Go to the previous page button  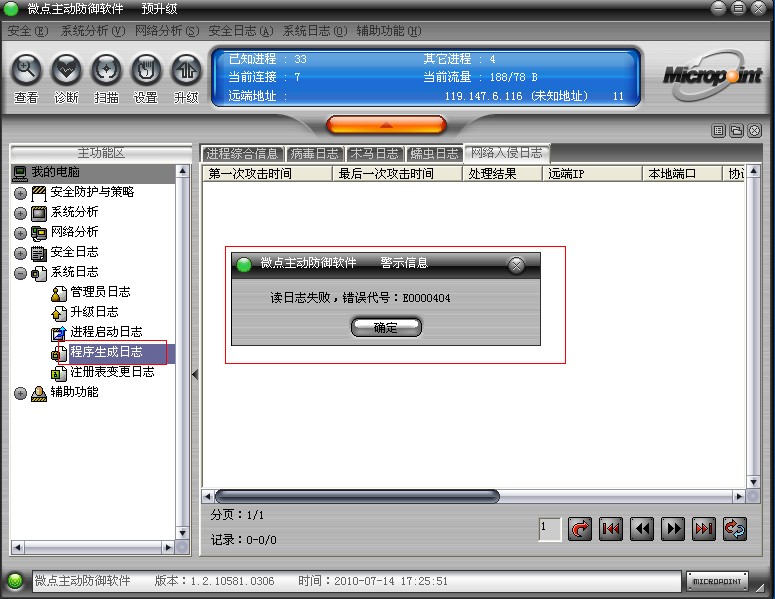pos(642,529)
